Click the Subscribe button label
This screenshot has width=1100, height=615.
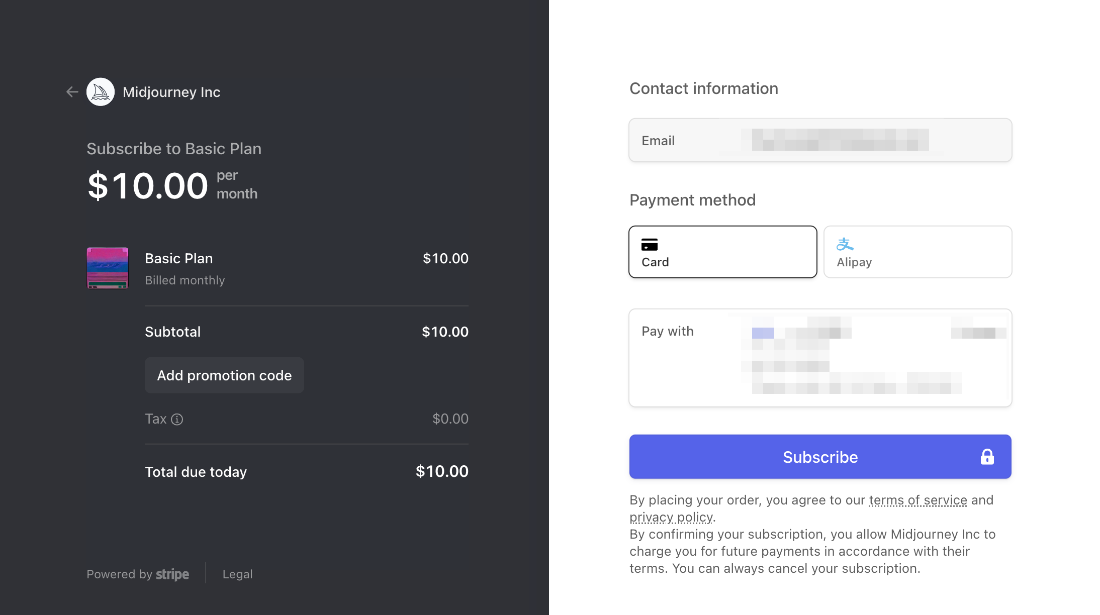[x=820, y=457]
